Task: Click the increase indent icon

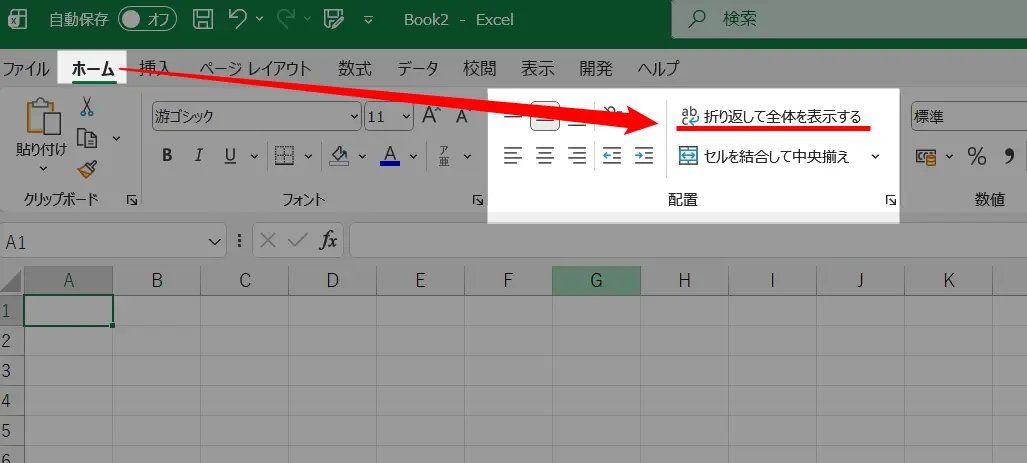Action: (x=644, y=155)
